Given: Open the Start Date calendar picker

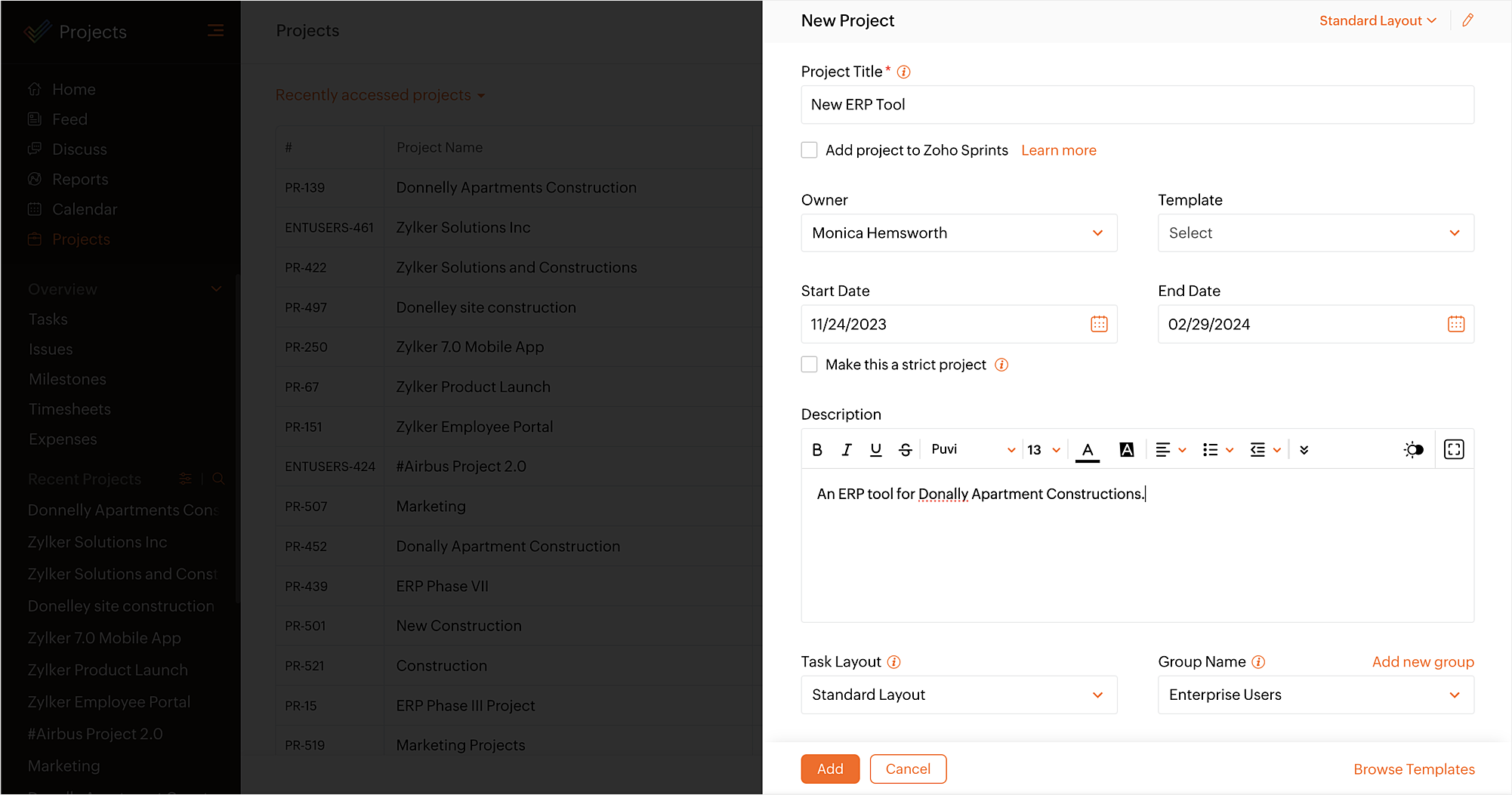Looking at the screenshot, I should (x=1099, y=324).
